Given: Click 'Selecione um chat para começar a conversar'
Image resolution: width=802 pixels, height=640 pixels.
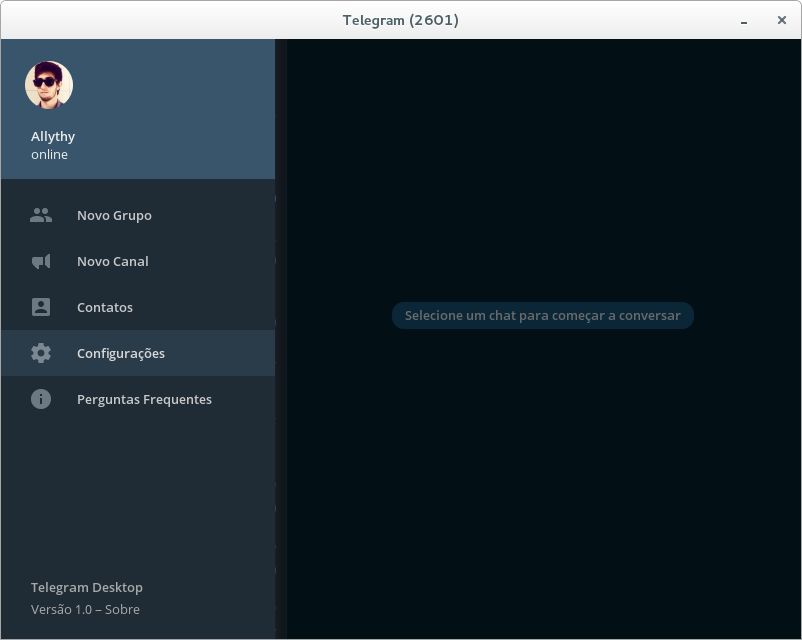Looking at the screenshot, I should [x=543, y=316].
